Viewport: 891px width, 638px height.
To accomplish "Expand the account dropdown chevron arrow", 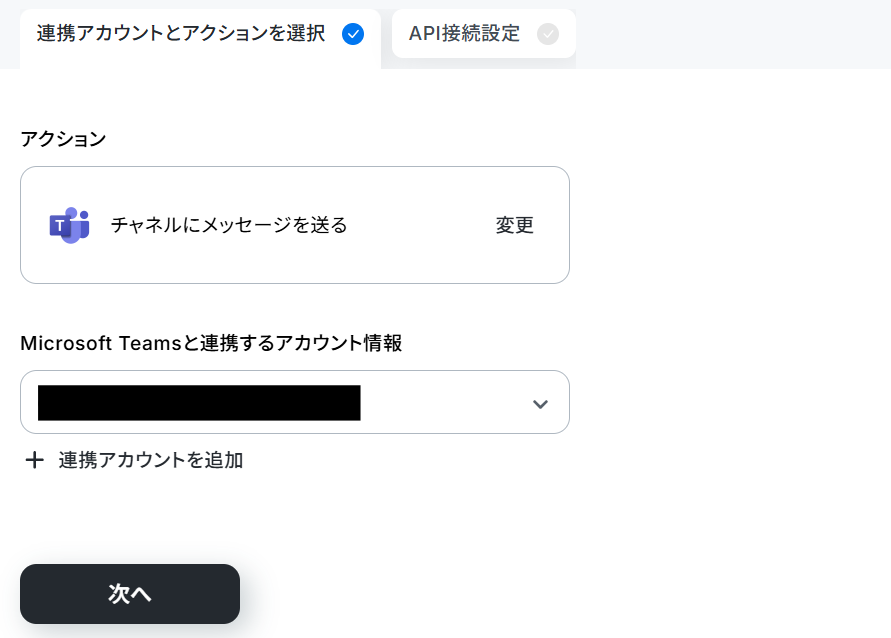I will coord(540,404).
